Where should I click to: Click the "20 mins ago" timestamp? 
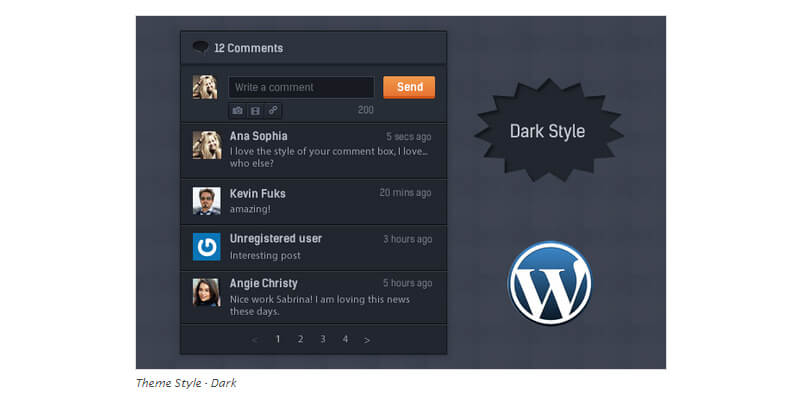tap(405, 193)
